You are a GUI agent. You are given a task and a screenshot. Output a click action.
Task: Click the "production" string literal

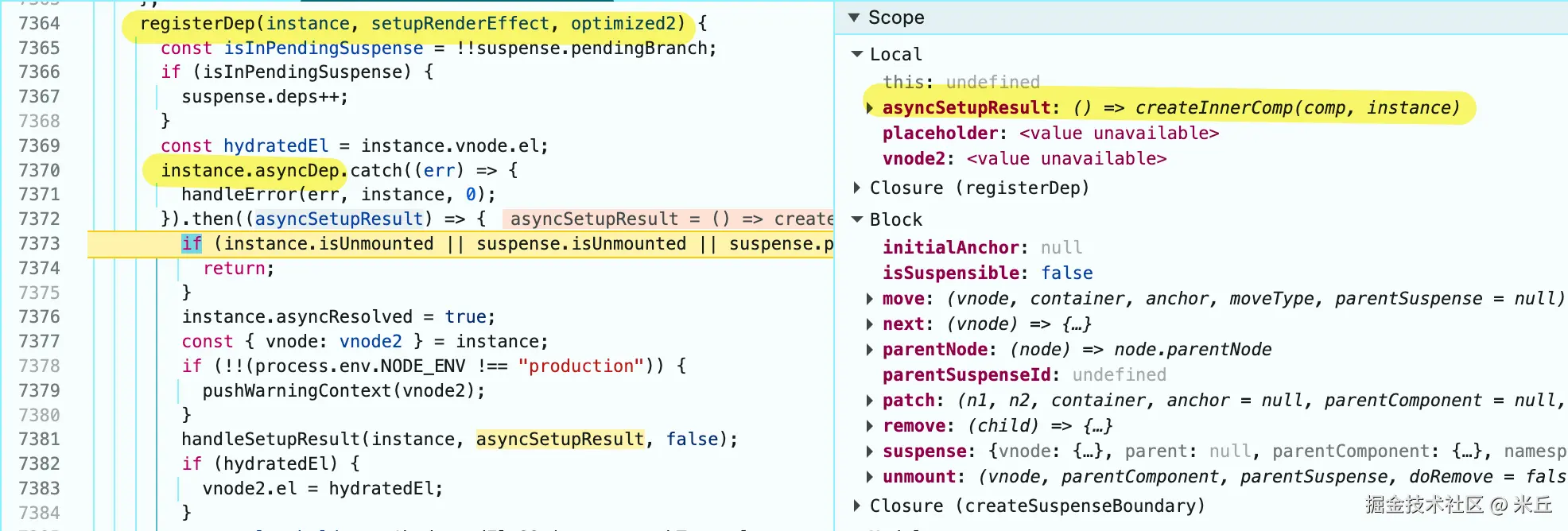[x=580, y=366]
